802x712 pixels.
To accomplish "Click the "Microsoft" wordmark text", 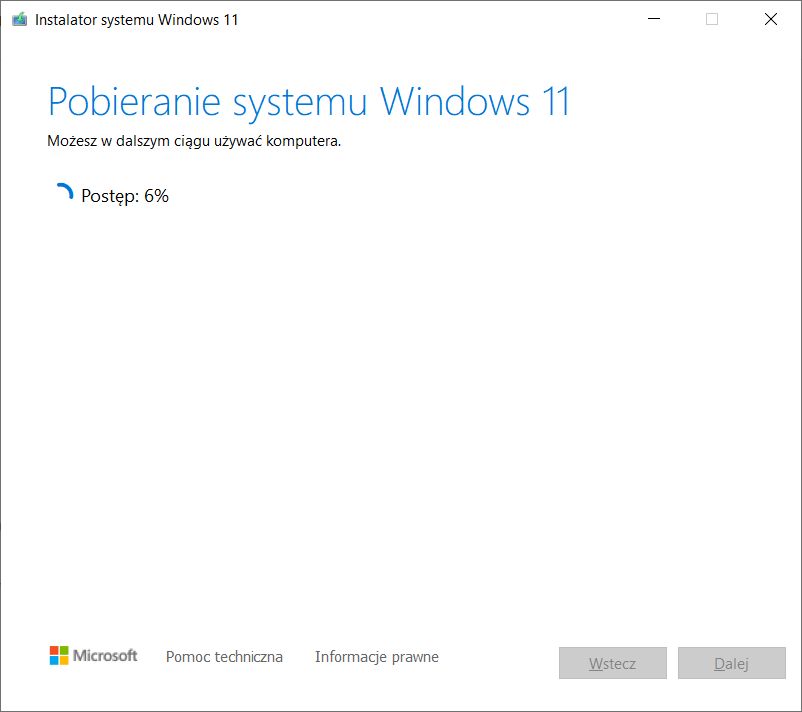I will [107, 656].
